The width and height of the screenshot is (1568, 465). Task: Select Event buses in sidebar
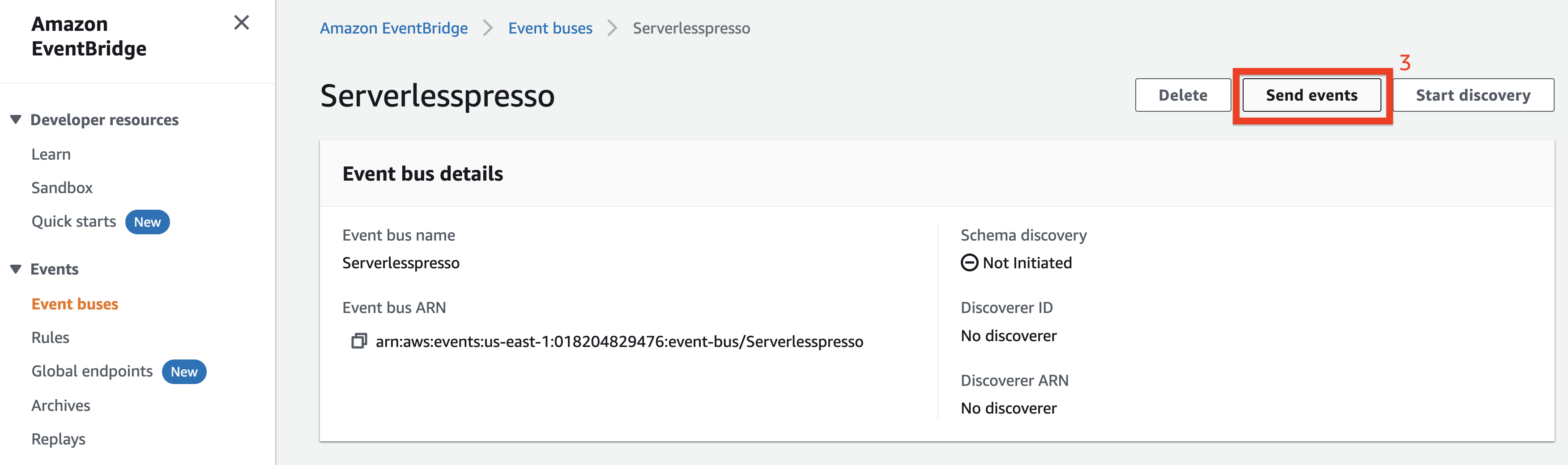75,304
